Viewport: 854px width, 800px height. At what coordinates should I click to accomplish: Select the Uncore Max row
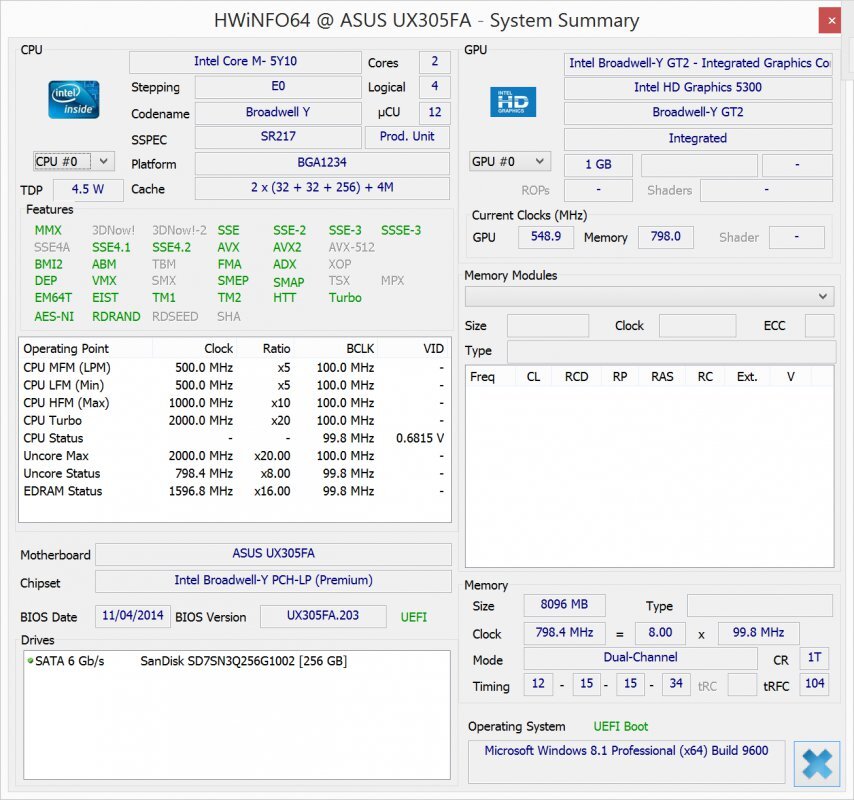point(235,456)
